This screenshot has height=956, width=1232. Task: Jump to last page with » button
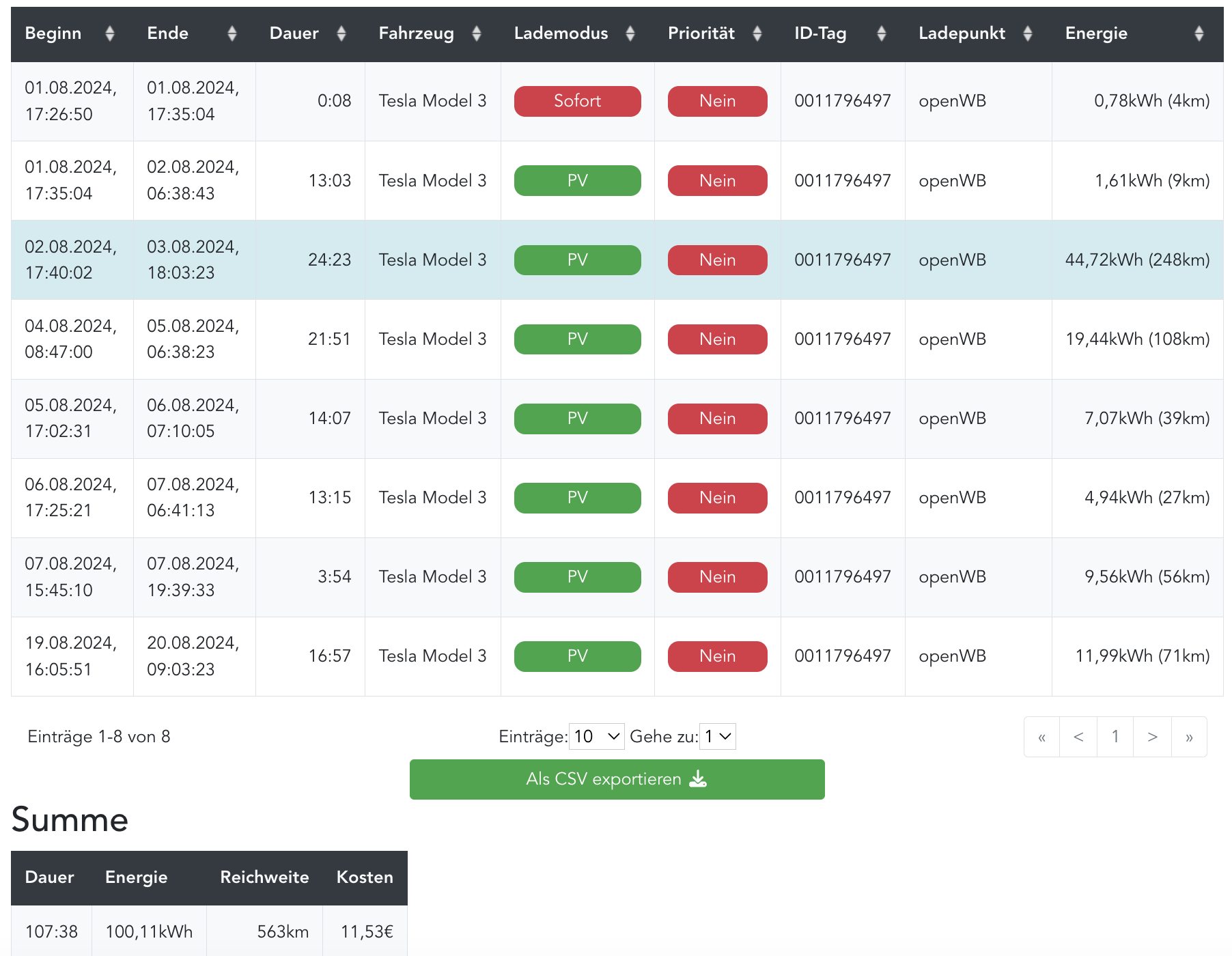pos(1189,737)
